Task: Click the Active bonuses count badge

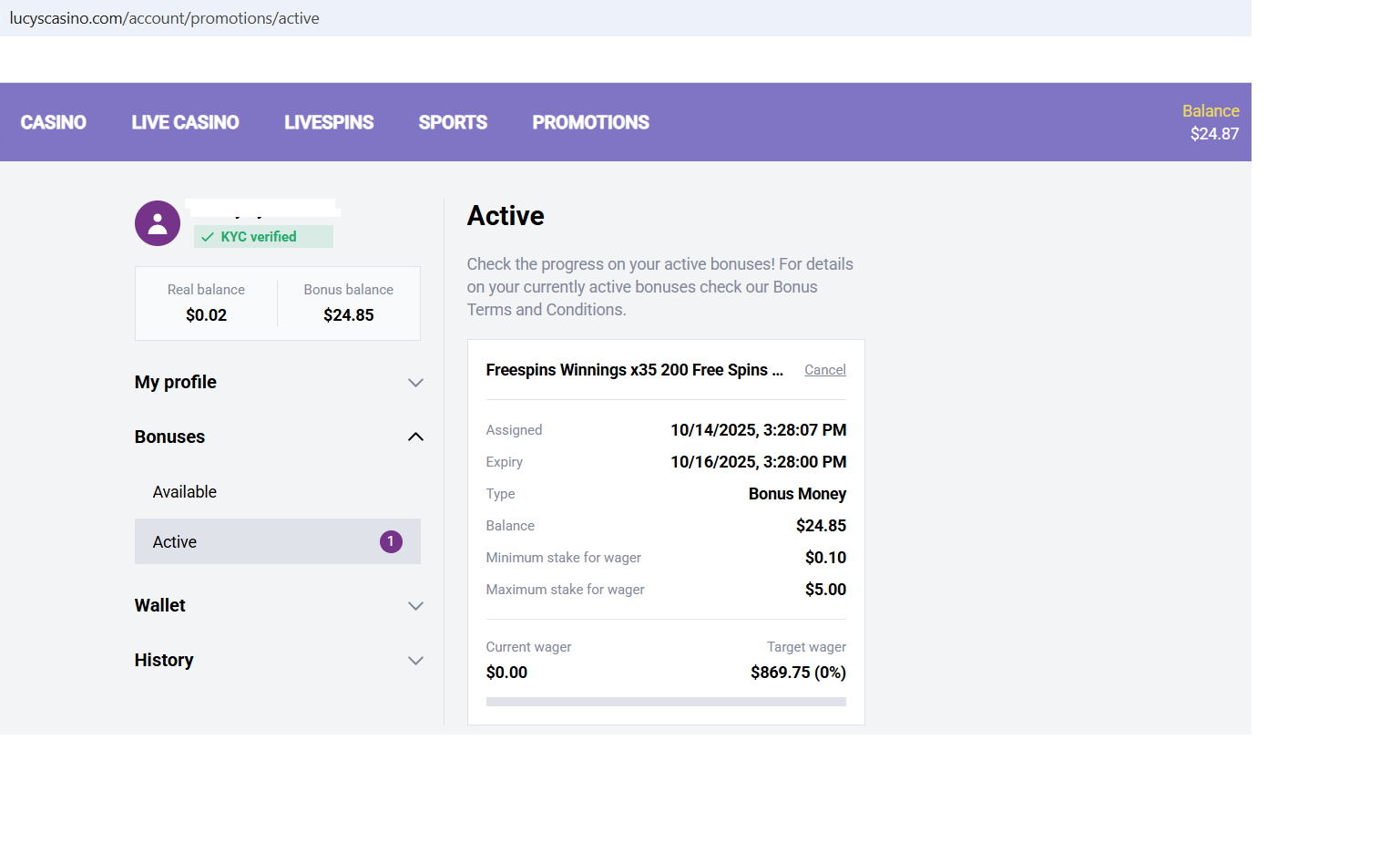Action: pos(391,541)
